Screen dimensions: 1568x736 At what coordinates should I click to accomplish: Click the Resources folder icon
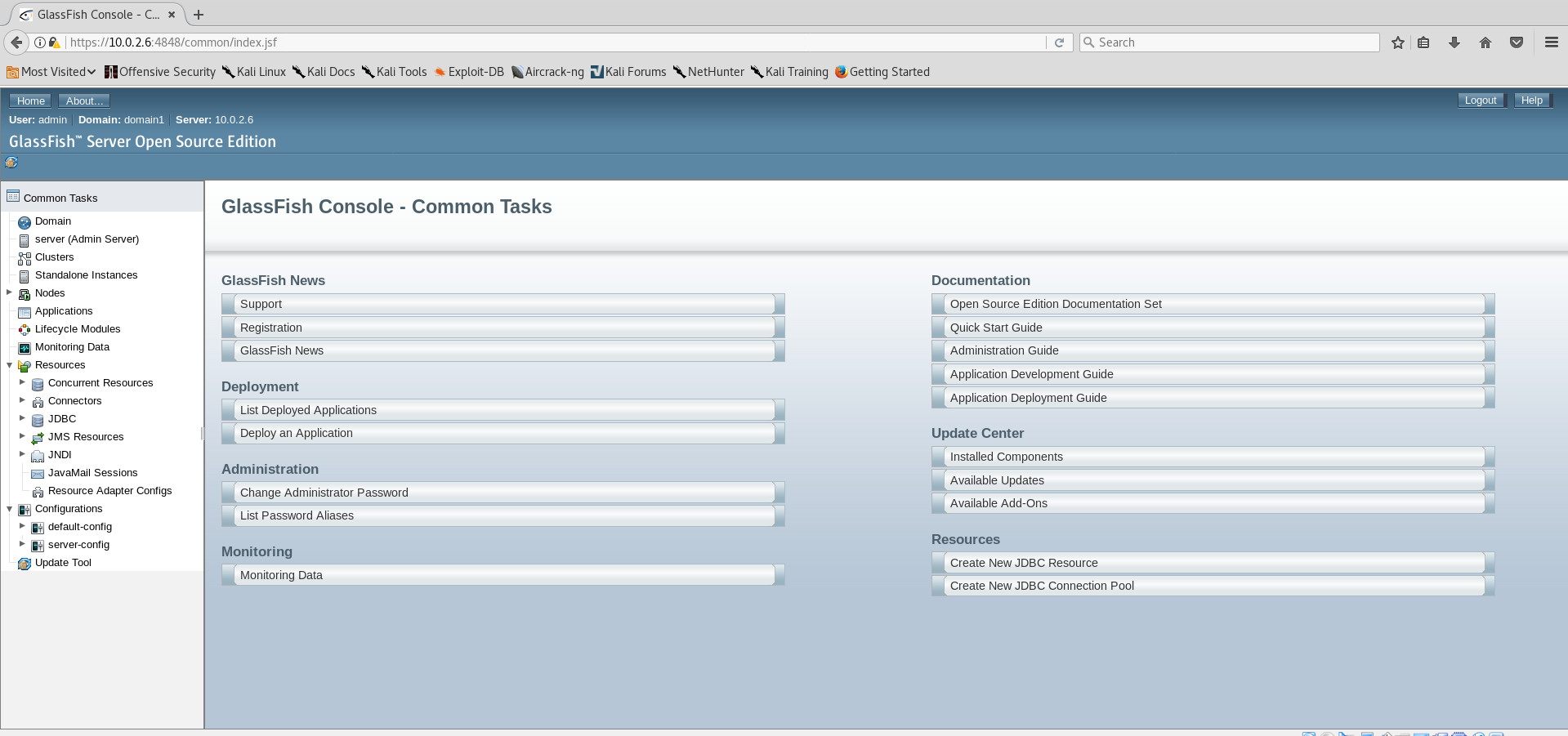pyautogui.click(x=25, y=366)
